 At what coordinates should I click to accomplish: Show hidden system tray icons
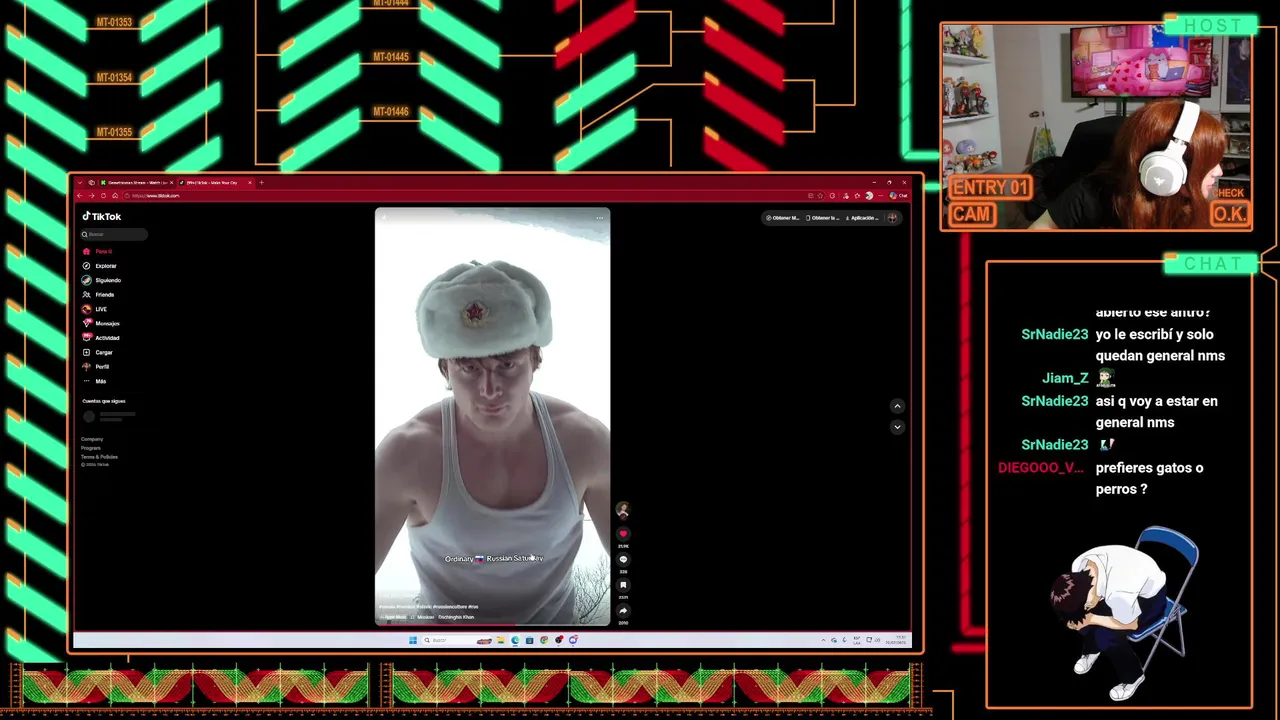pos(823,640)
